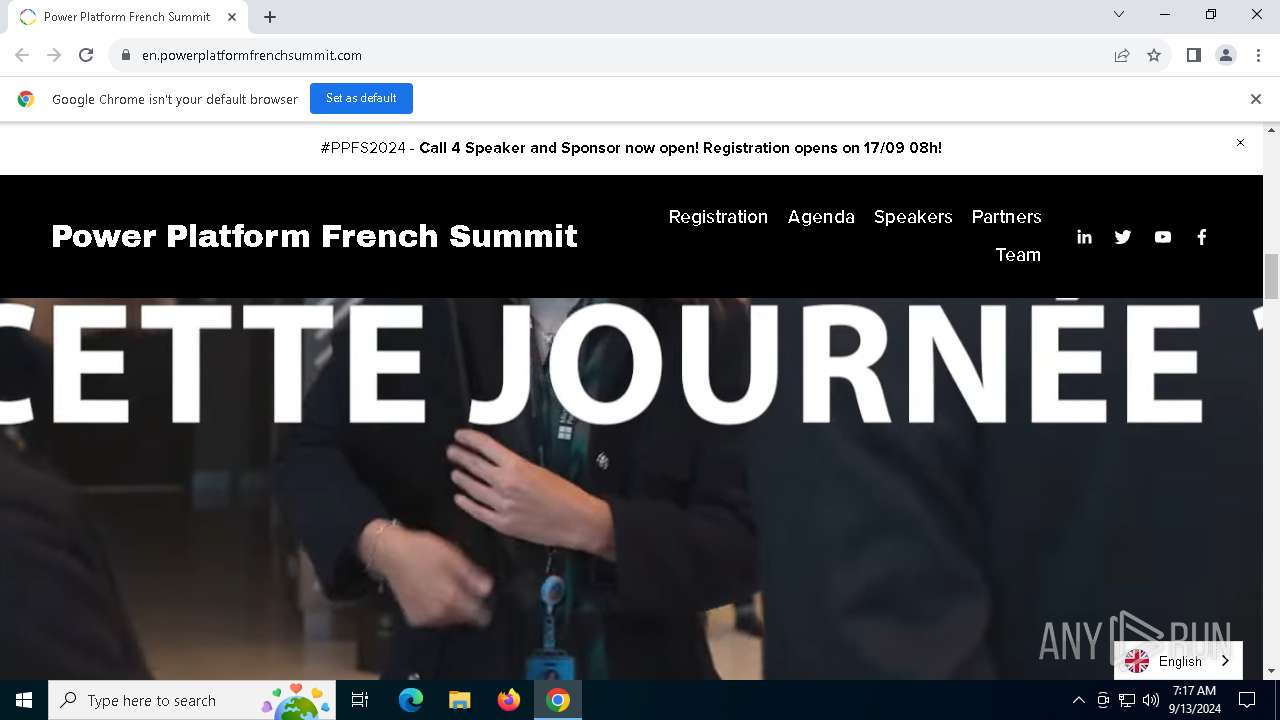Open the LinkedIn social icon
Image resolution: width=1280 pixels, height=720 pixels.
1084,237
